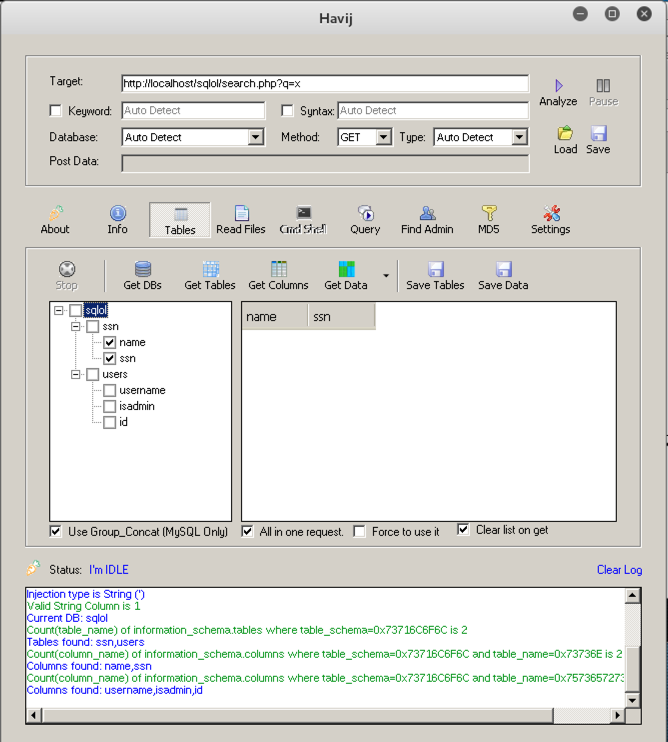Click the Keyword Auto Detect field
The image size is (668, 742).
tap(193, 110)
